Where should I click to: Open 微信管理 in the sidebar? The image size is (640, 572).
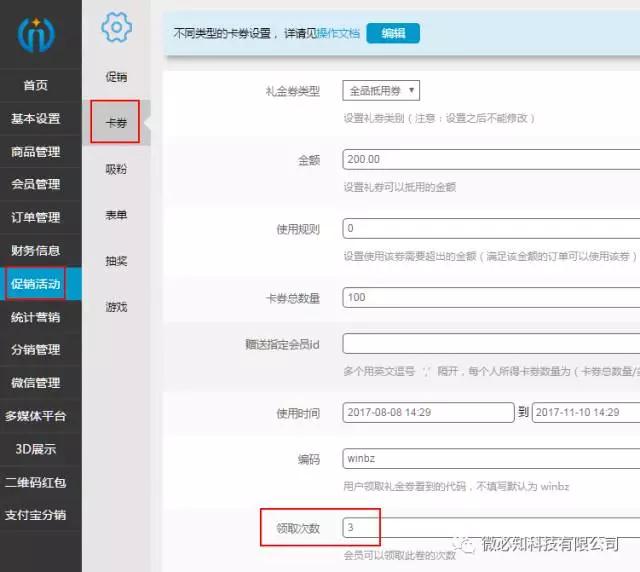(x=36, y=383)
